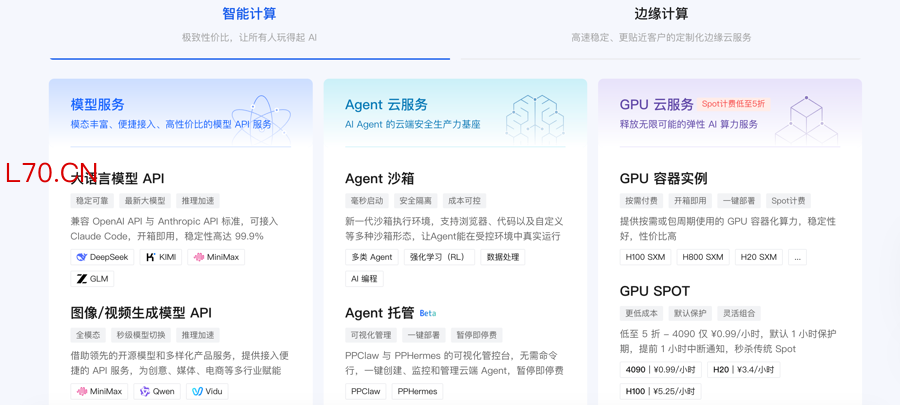This screenshot has height=405, width=900.
Task: Switch to the 边缘计算 tab
Action: 661,14
